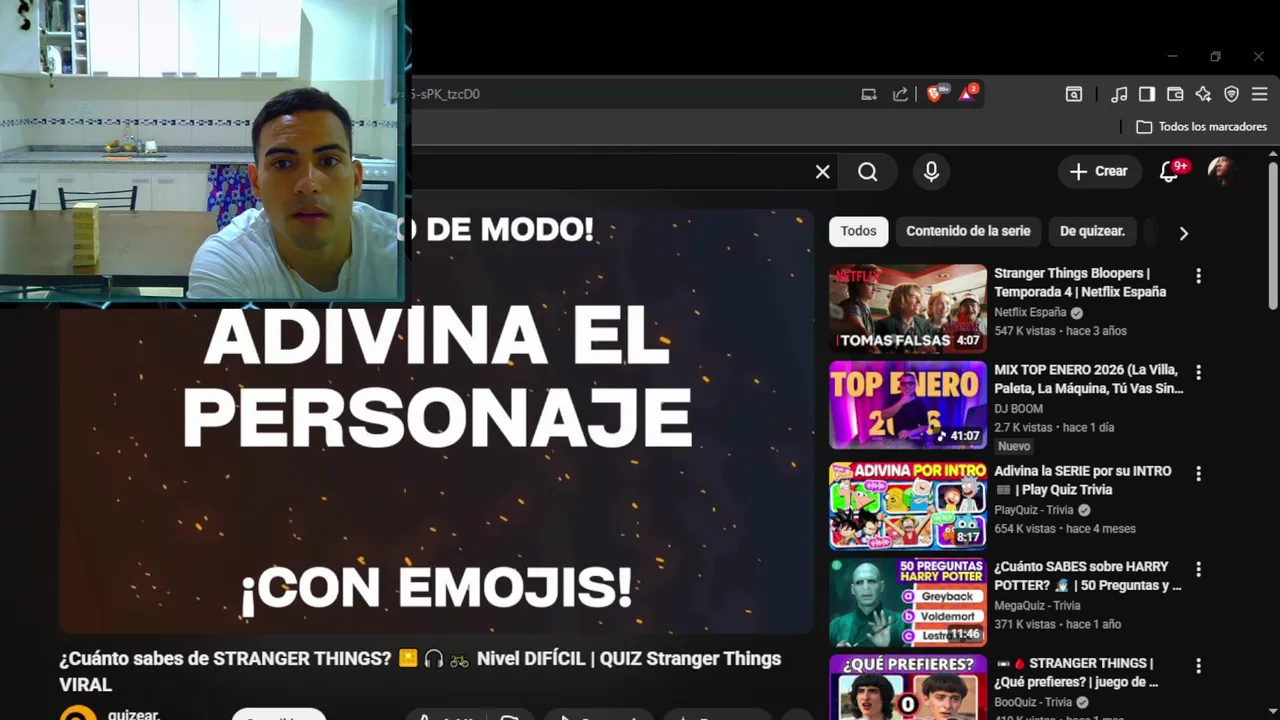Open the HARRY POTTER quiz thumbnail
This screenshot has height=720, width=1280.
[x=908, y=602]
